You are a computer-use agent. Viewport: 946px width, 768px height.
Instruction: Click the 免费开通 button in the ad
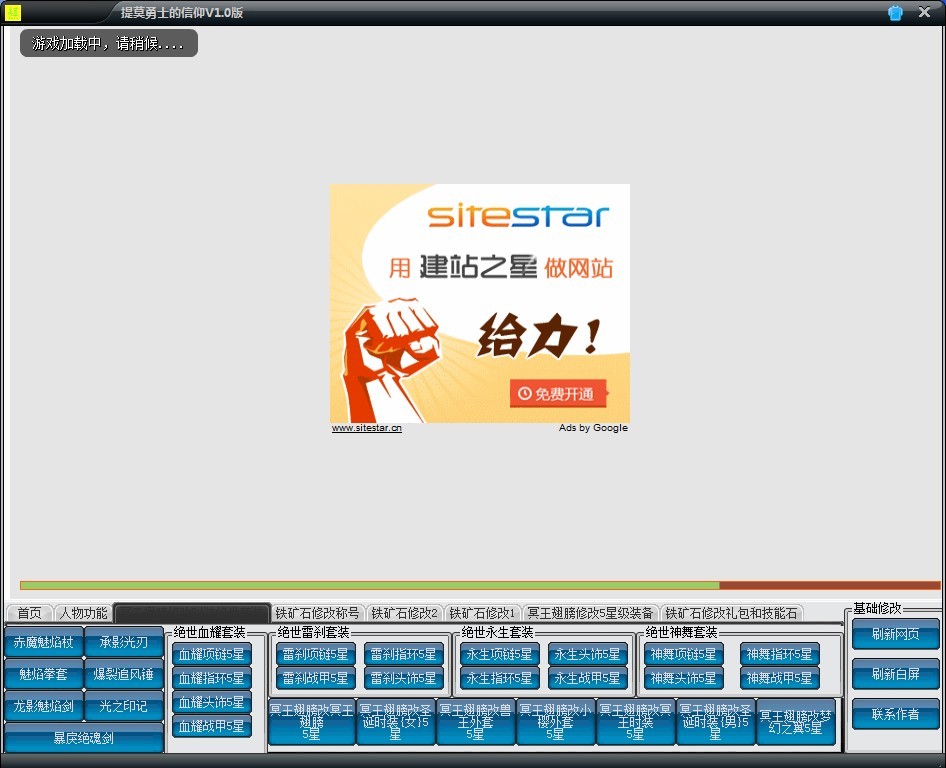click(557, 394)
